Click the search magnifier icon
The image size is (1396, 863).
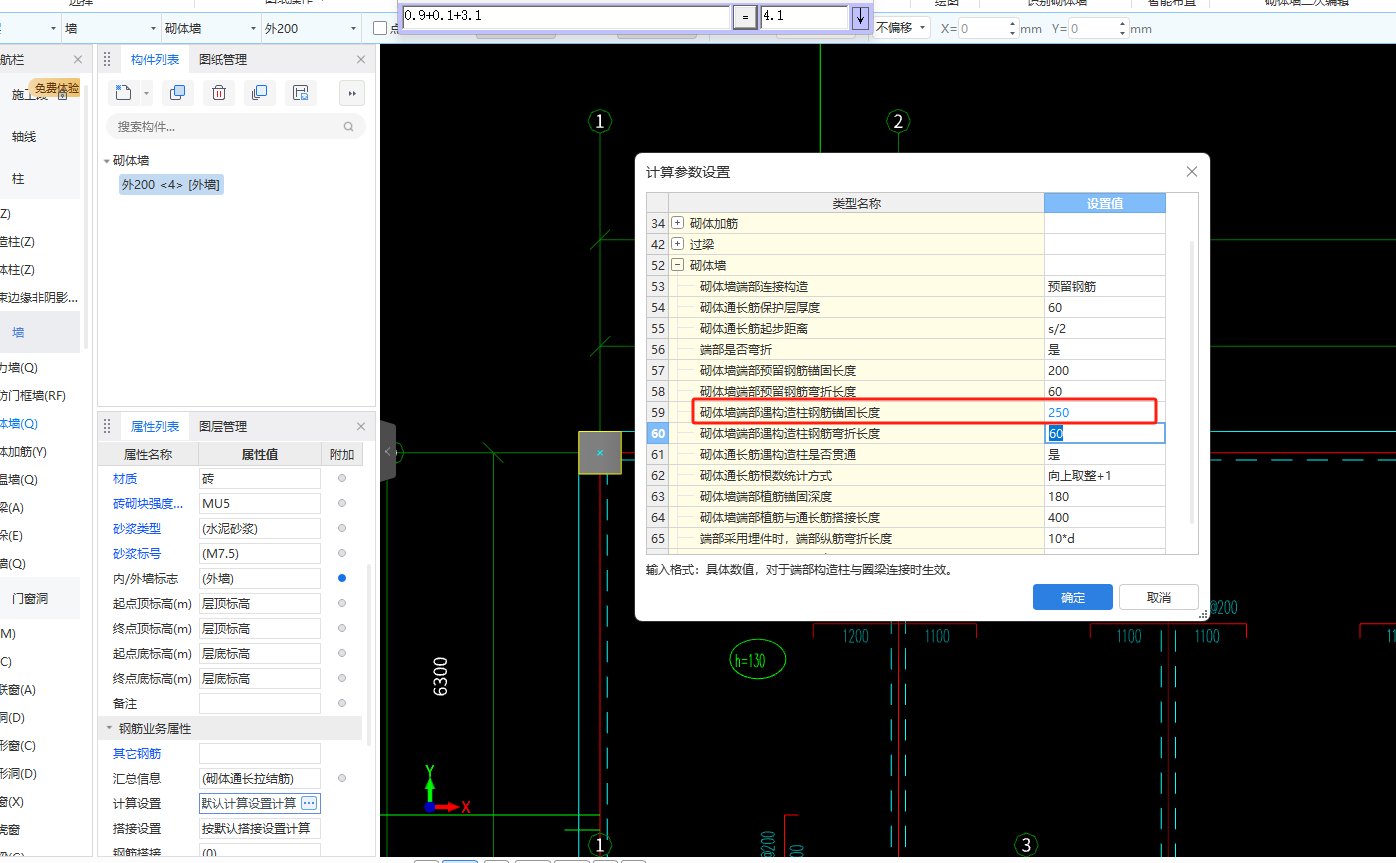pos(349,127)
